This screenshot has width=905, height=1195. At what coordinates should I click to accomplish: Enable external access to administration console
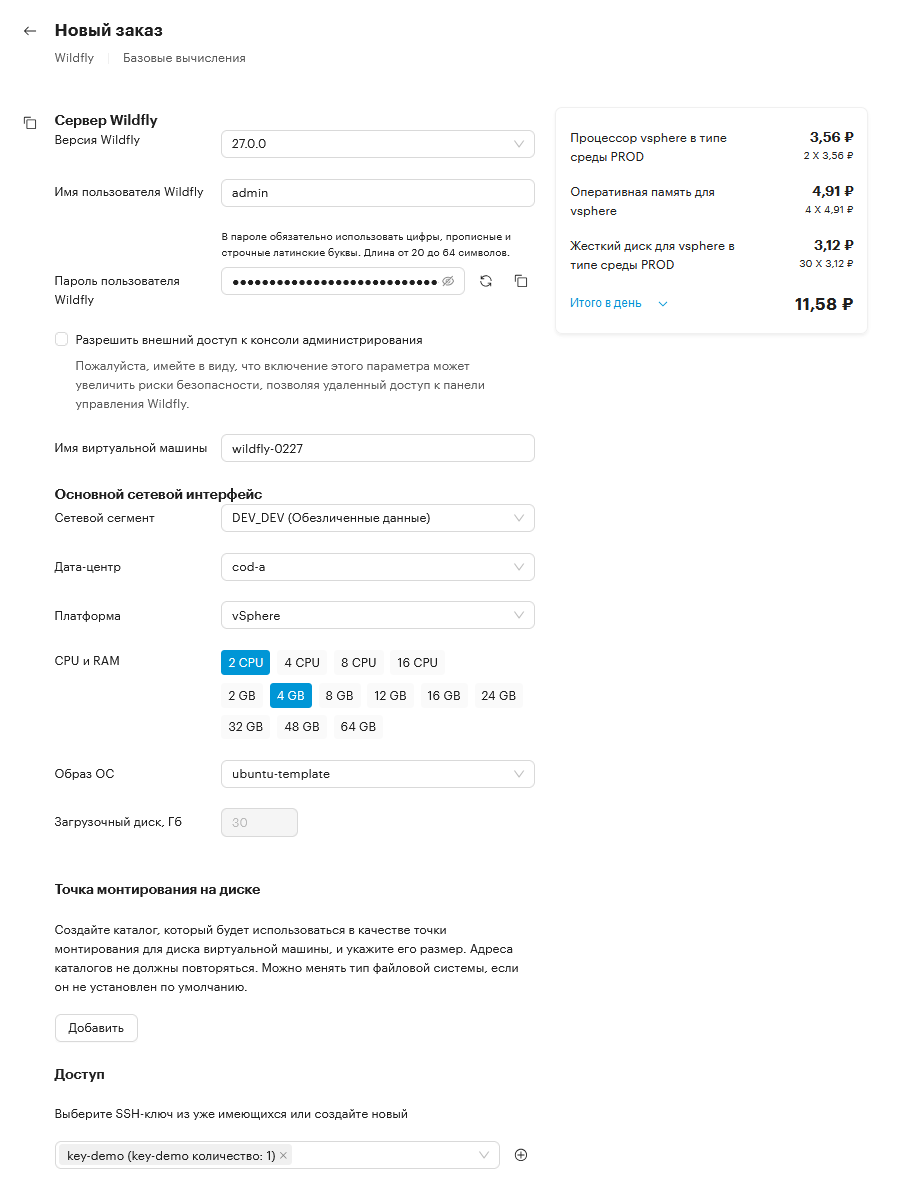62,339
